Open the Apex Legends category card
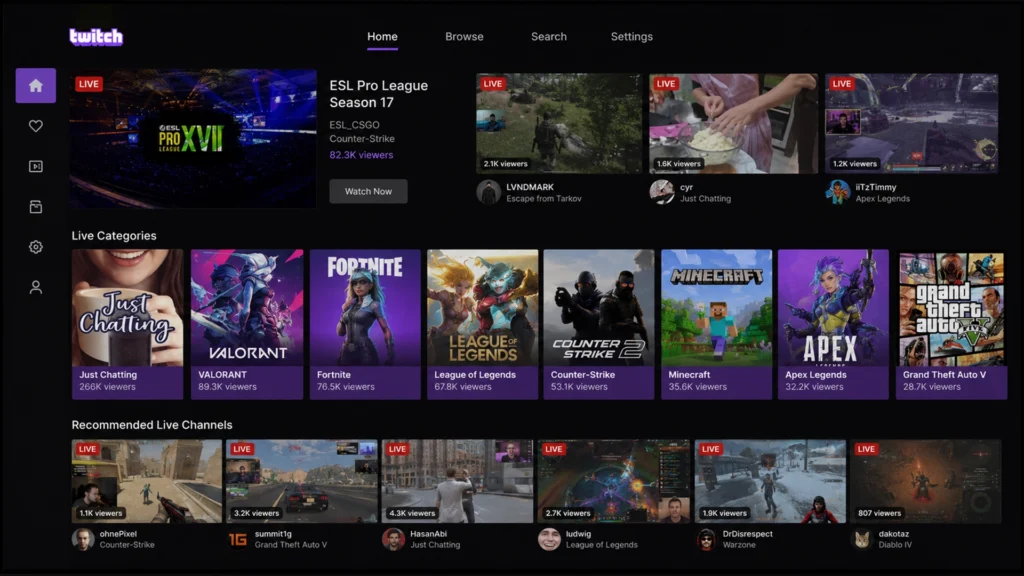The height and width of the screenshot is (576, 1024). coord(833,324)
